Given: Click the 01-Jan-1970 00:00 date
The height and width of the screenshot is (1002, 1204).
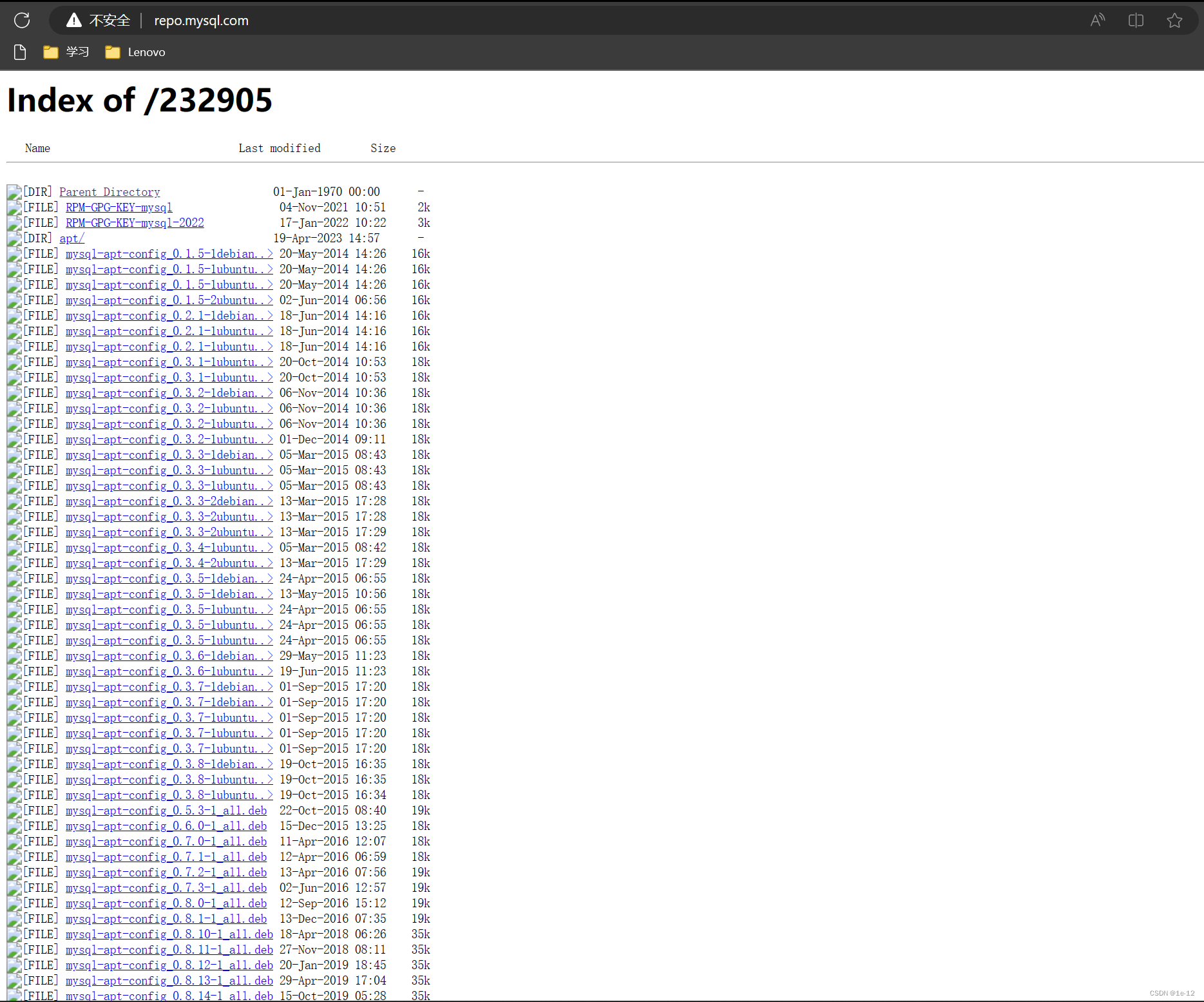Looking at the screenshot, I should 327,192.
